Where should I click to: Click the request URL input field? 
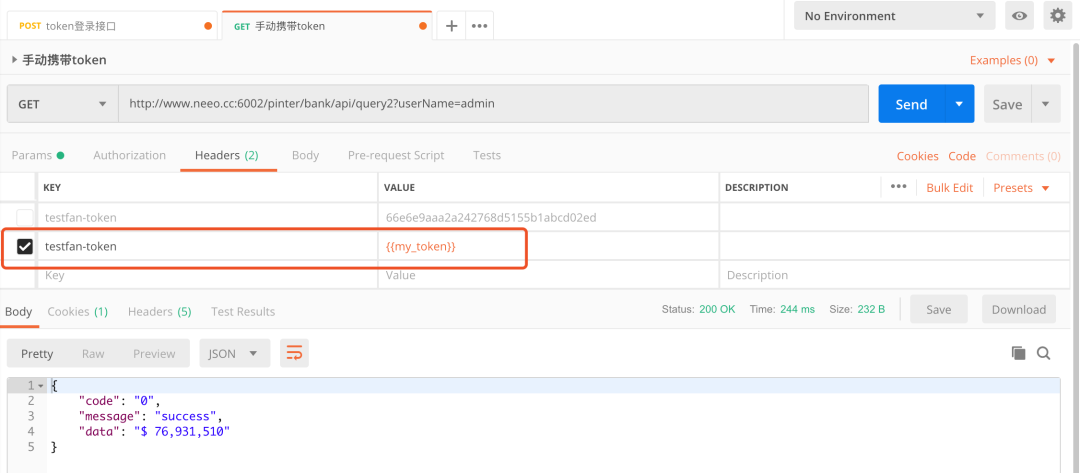tap(493, 104)
